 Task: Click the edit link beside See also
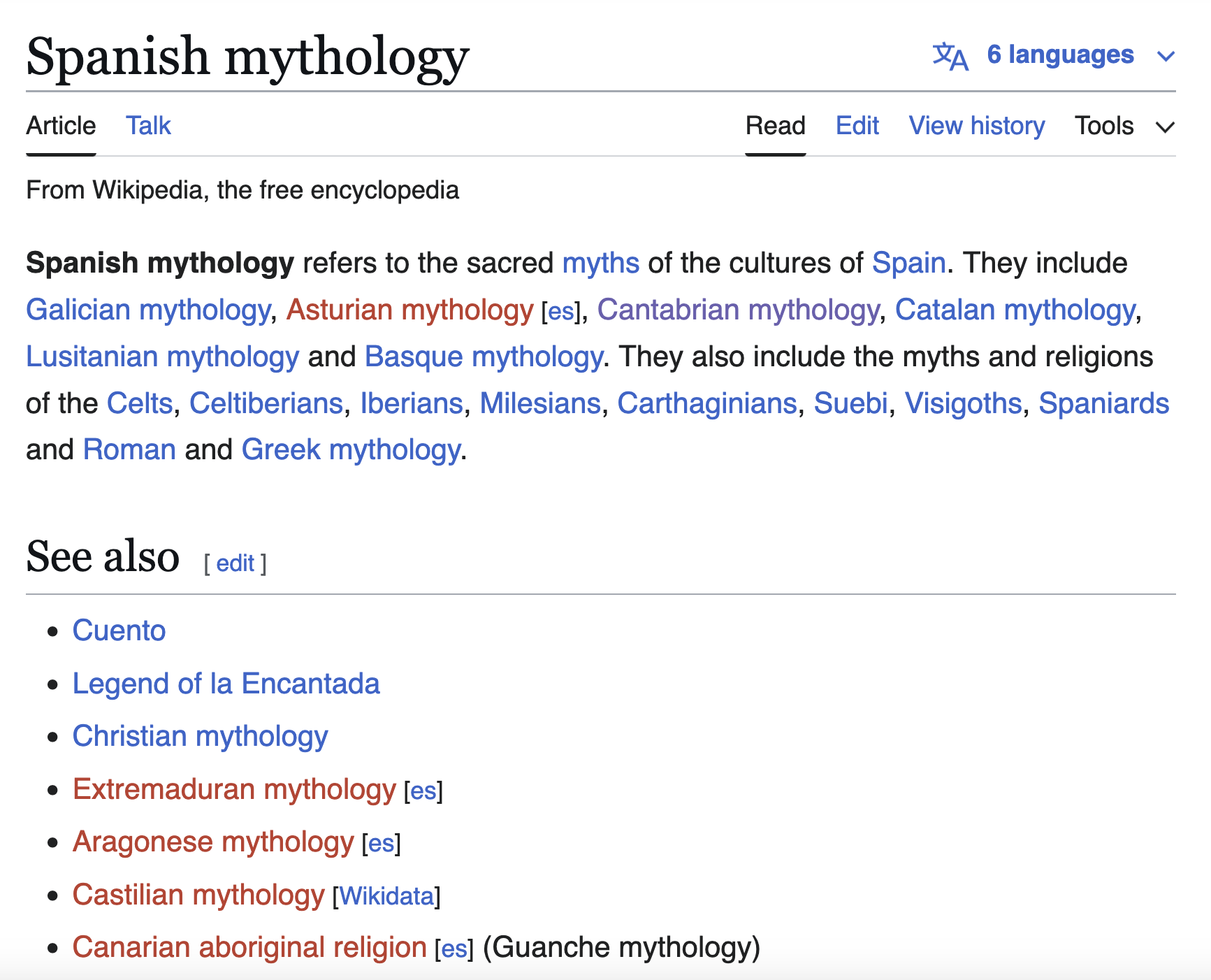[235, 563]
